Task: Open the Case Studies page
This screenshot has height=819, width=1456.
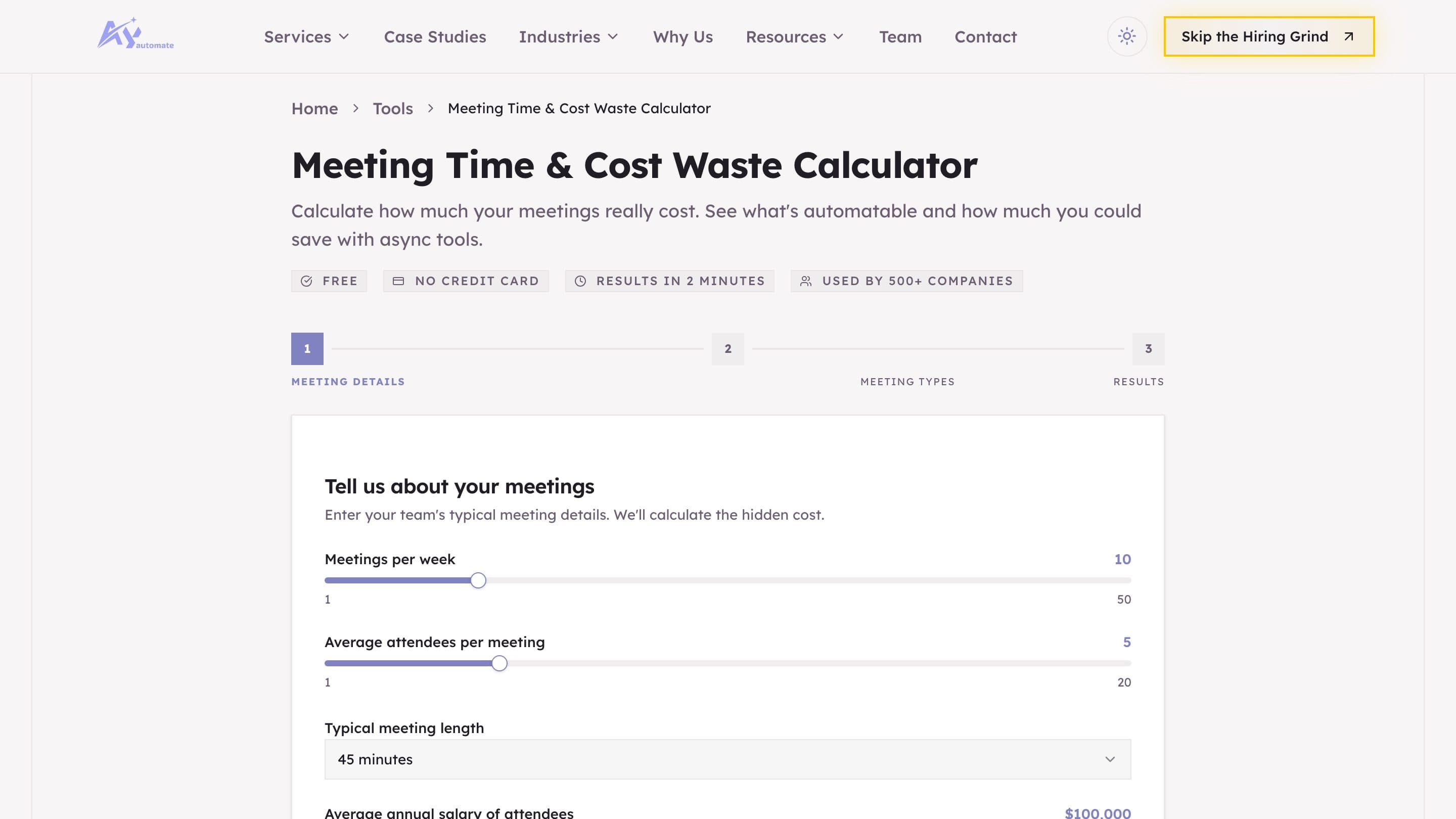Action: pos(435,37)
